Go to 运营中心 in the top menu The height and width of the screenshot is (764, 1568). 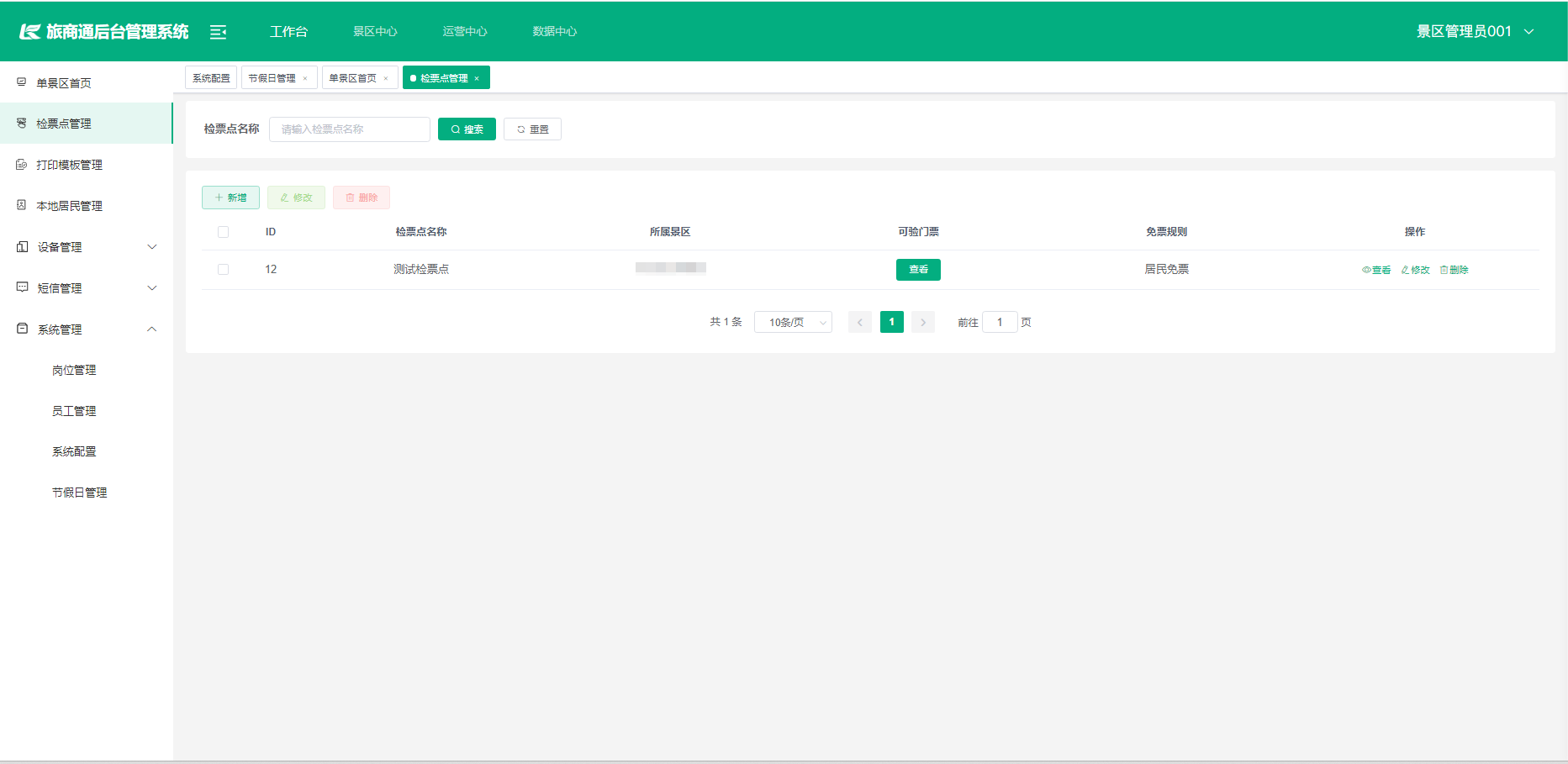coord(465,31)
